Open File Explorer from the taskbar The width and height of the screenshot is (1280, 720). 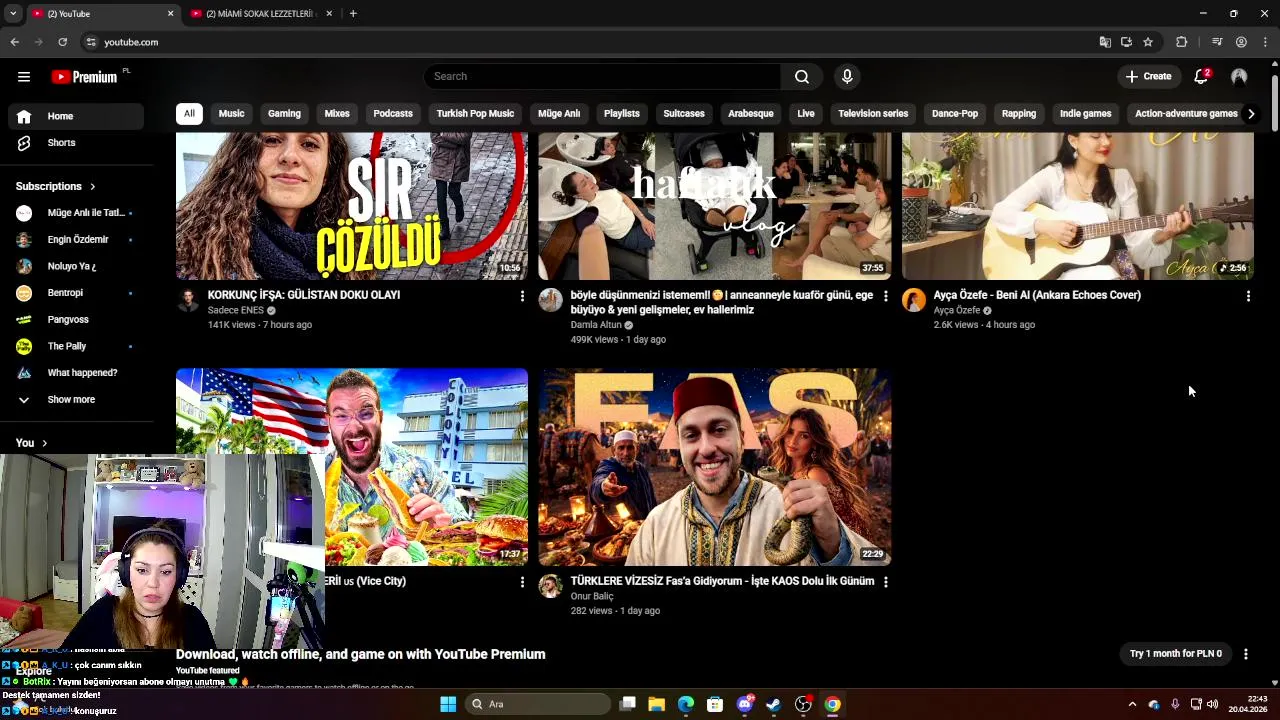coord(657,704)
